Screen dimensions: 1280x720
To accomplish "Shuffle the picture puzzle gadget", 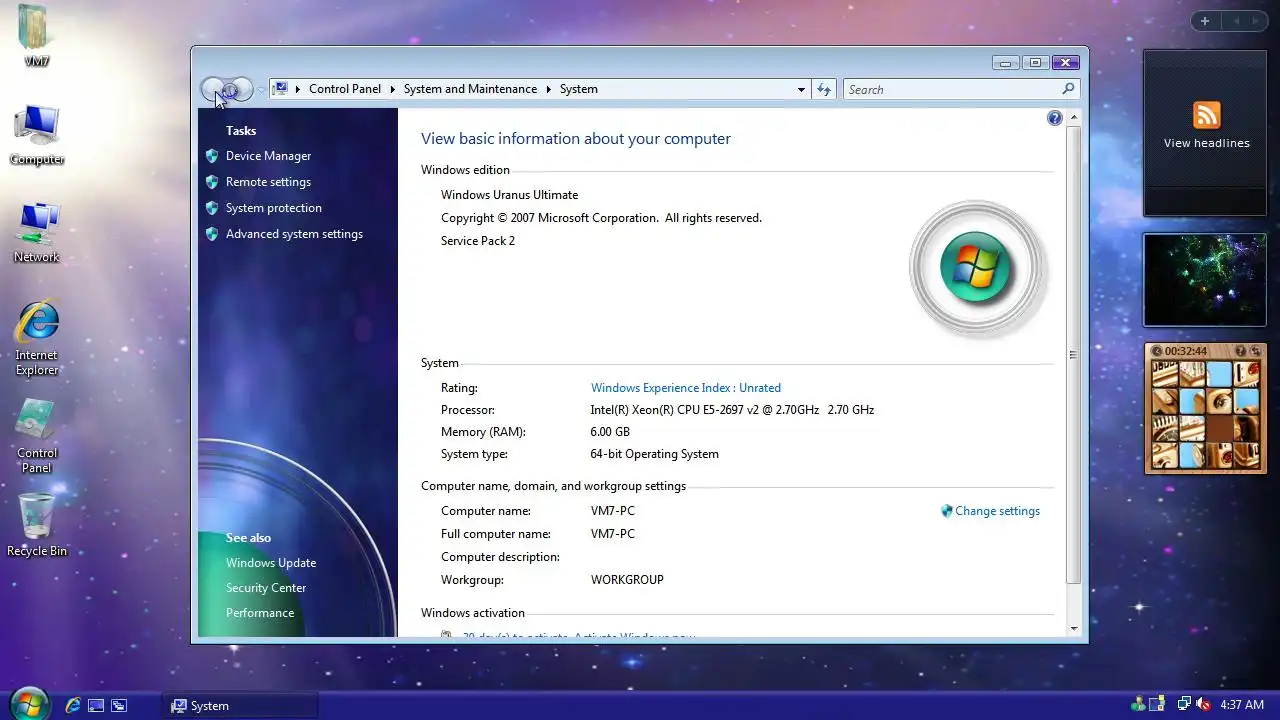I will [x=1256, y=351].
